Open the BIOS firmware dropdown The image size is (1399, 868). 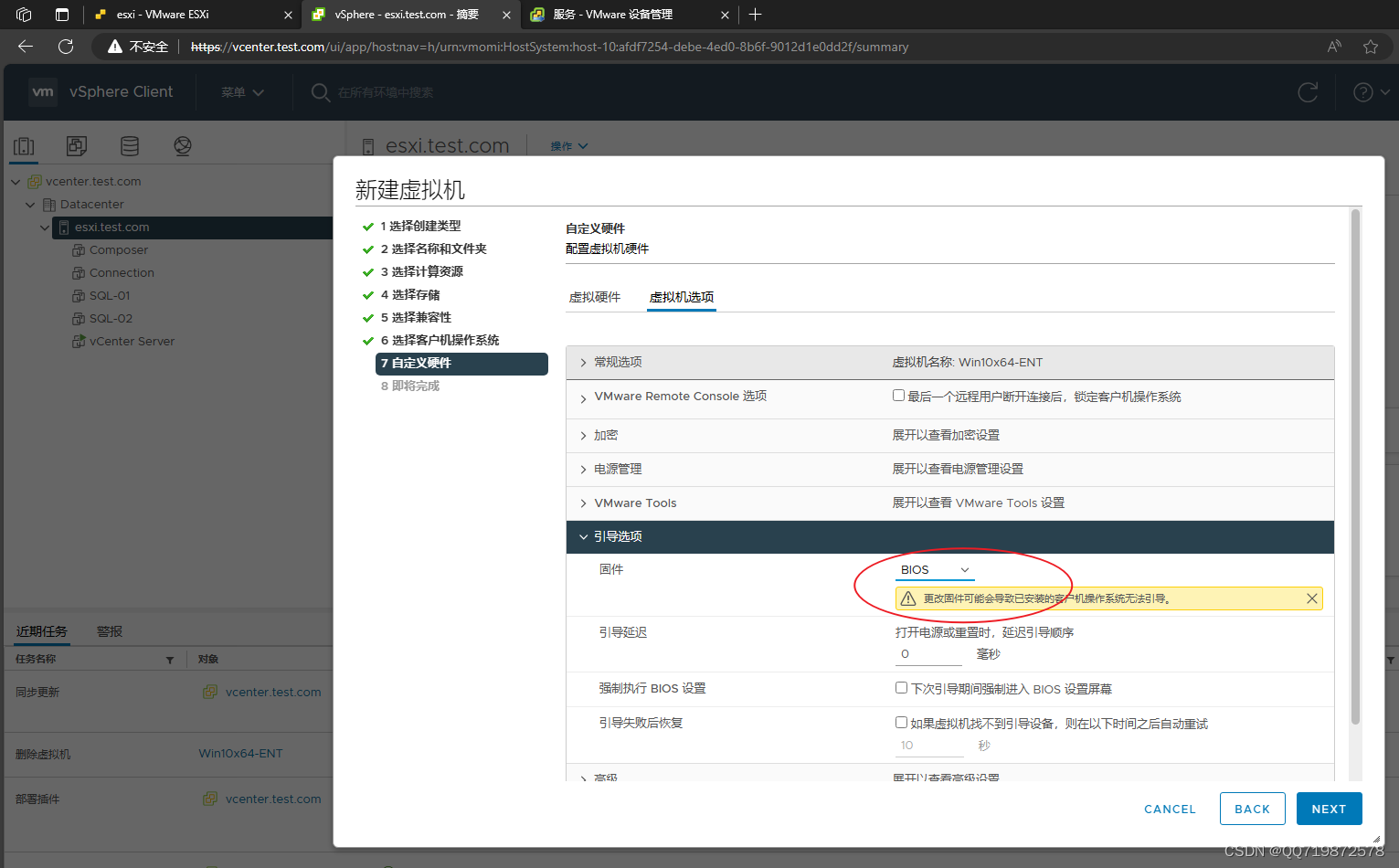pyautogui.click(x=935, y=570)
